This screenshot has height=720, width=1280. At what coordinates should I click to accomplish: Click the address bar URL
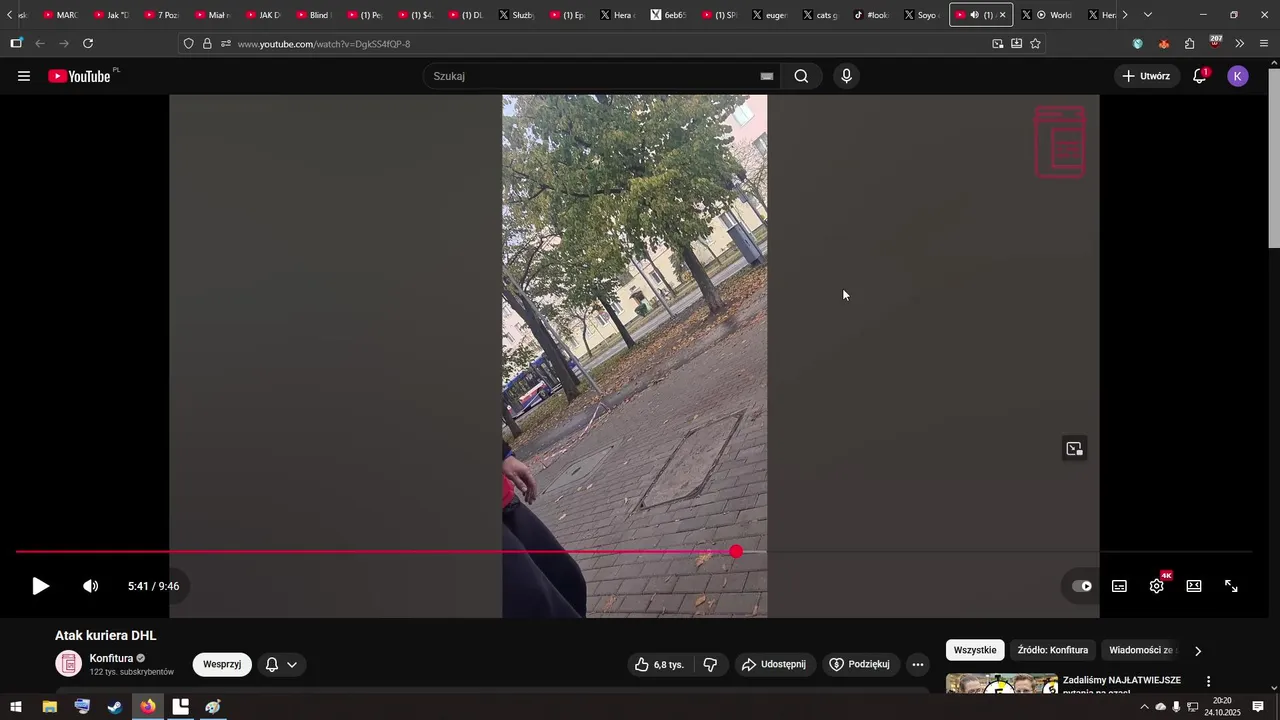[324, 44]
